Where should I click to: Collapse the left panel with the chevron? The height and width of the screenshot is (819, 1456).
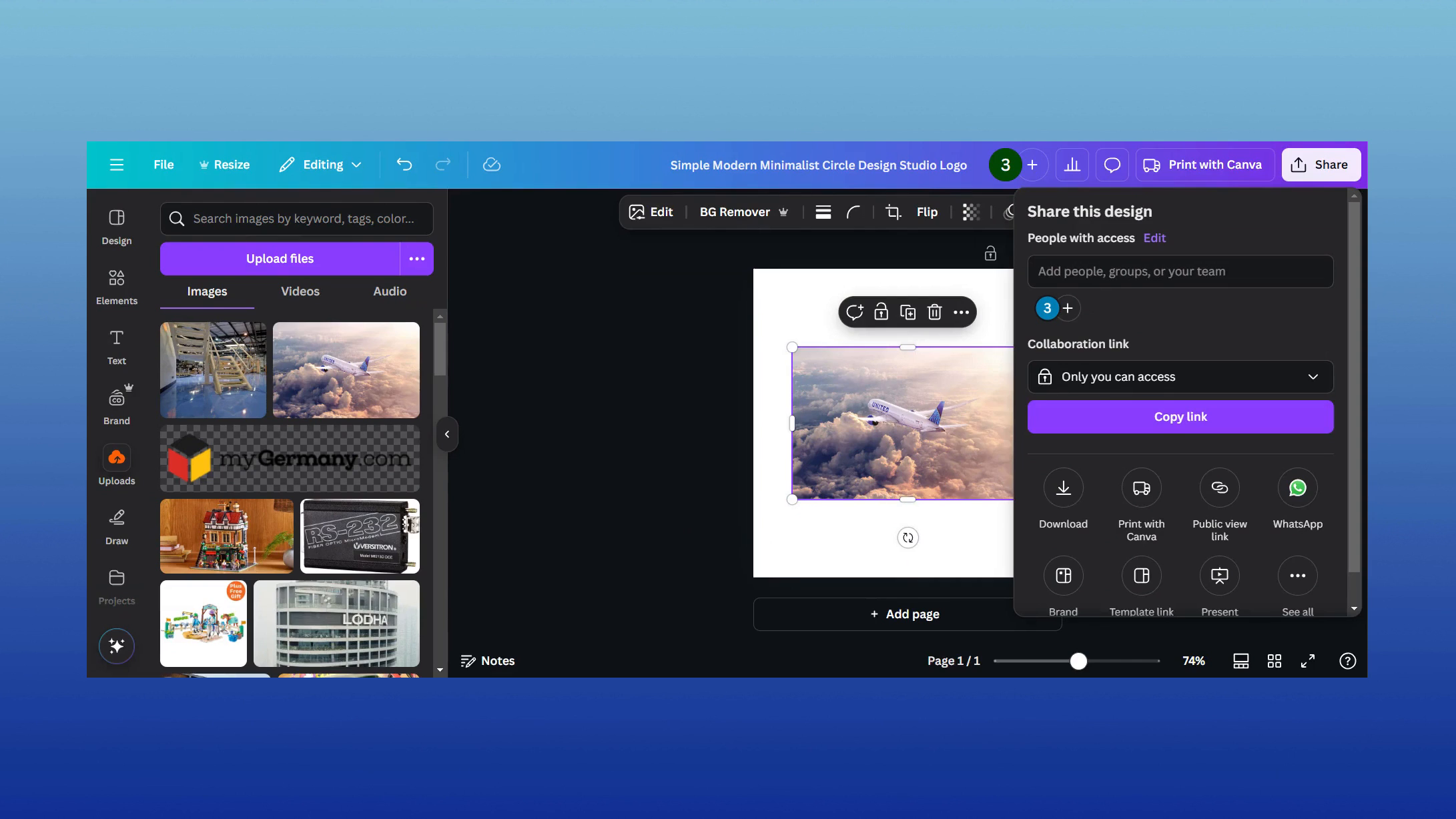tap(448, 434)
